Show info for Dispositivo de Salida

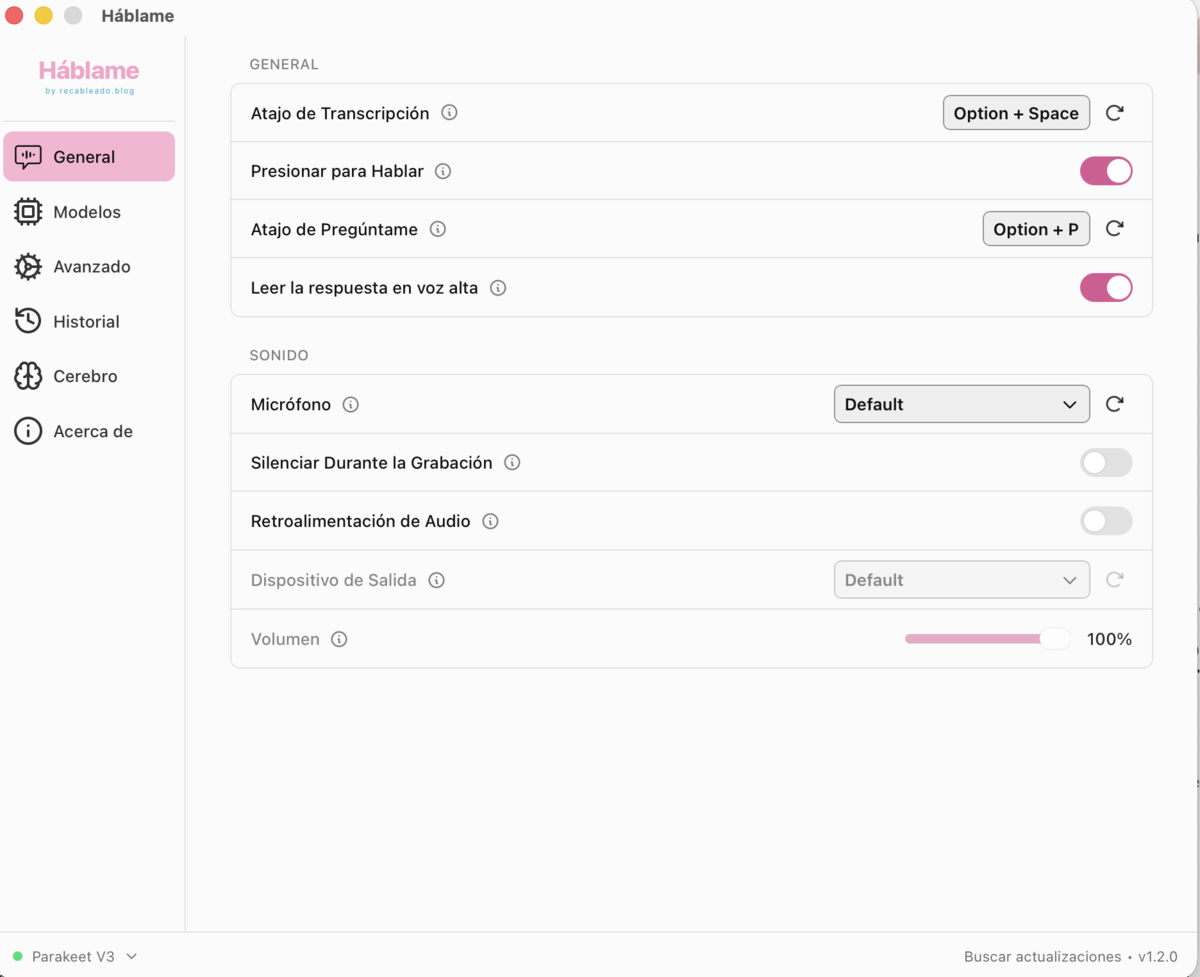(x=436, y=580)
